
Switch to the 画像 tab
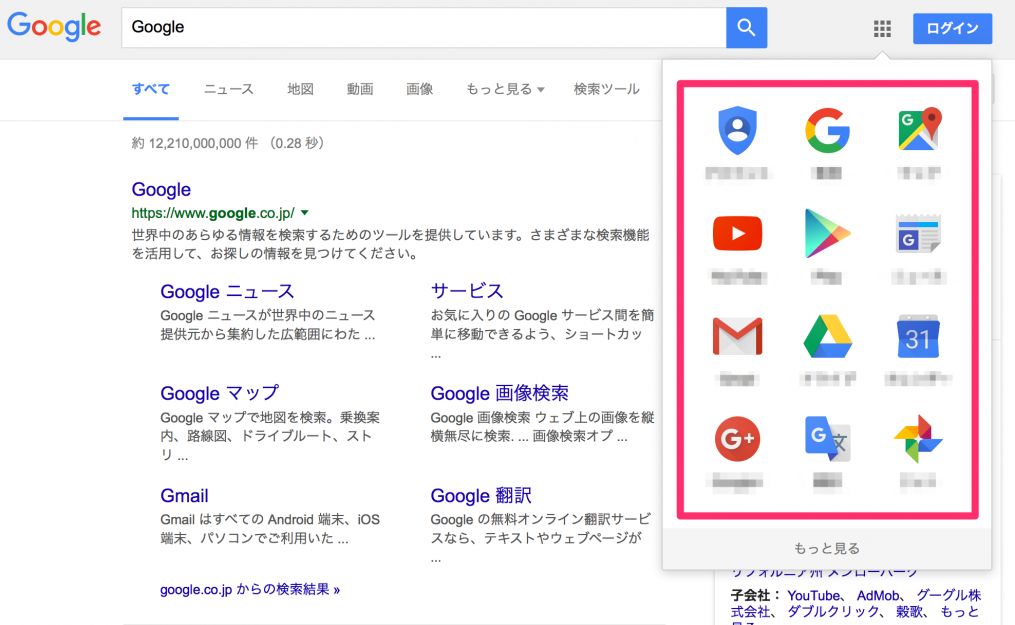pyautogui.click(x=419, y=89)
